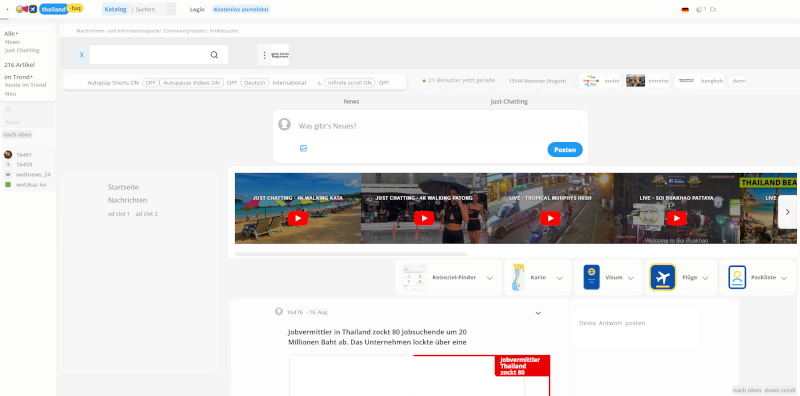Click Kostenlos anmelden button
The width and height of the screenshot is (800, 396).
[241, 9]
